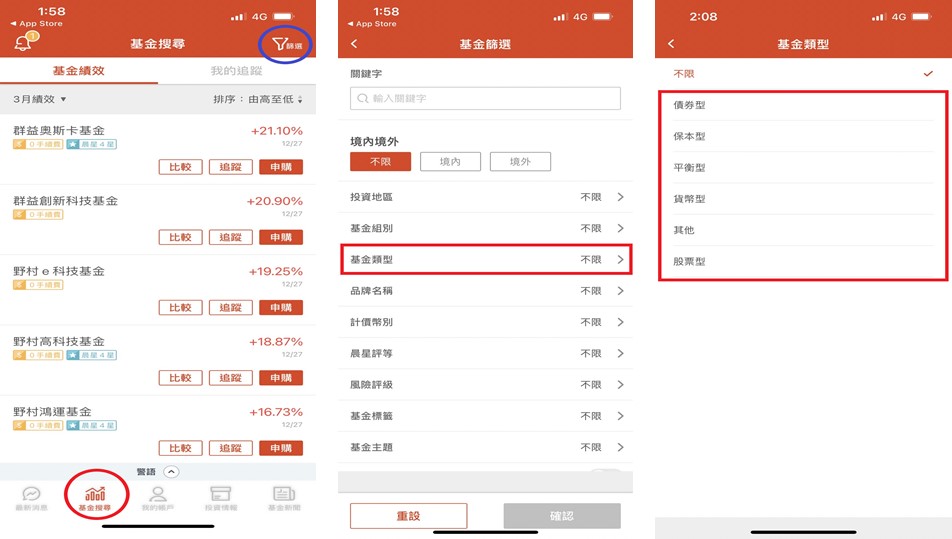Open notifications bell icon
Image resolution: width=952 pixels, height=539 pixels.
tap(23, 43)
